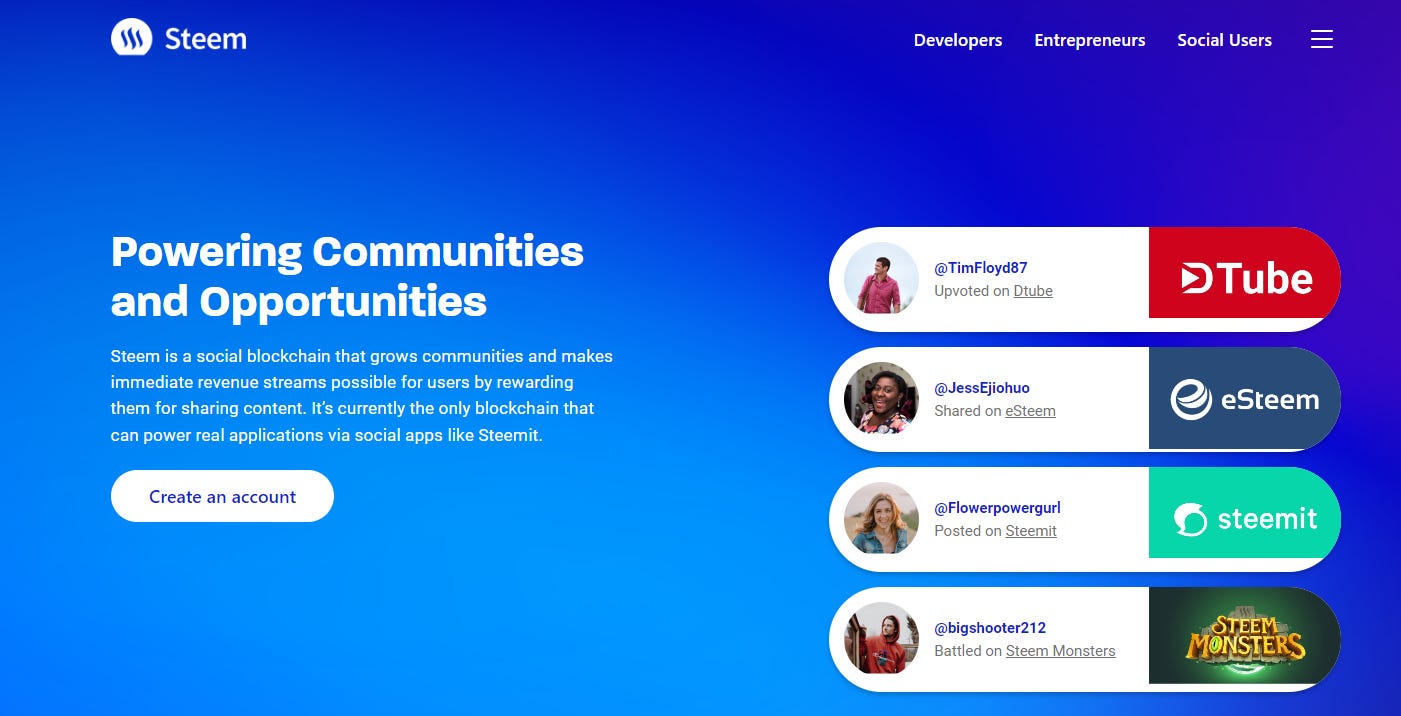Click the @bigshooter212 username
1401x716 pixels.
click(x=990, y=628)
